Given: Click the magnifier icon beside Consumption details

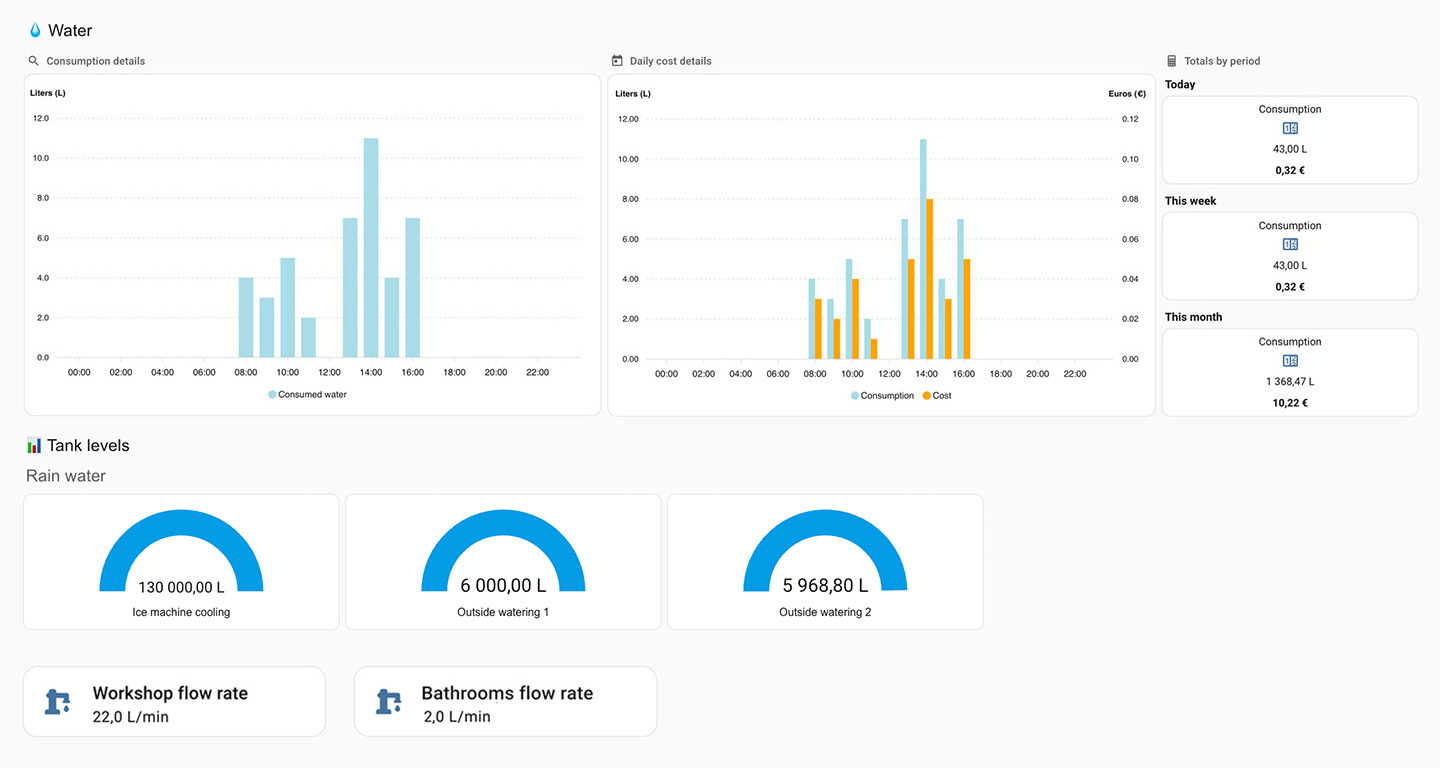Looking at the screenshot, I should [34, 61].
